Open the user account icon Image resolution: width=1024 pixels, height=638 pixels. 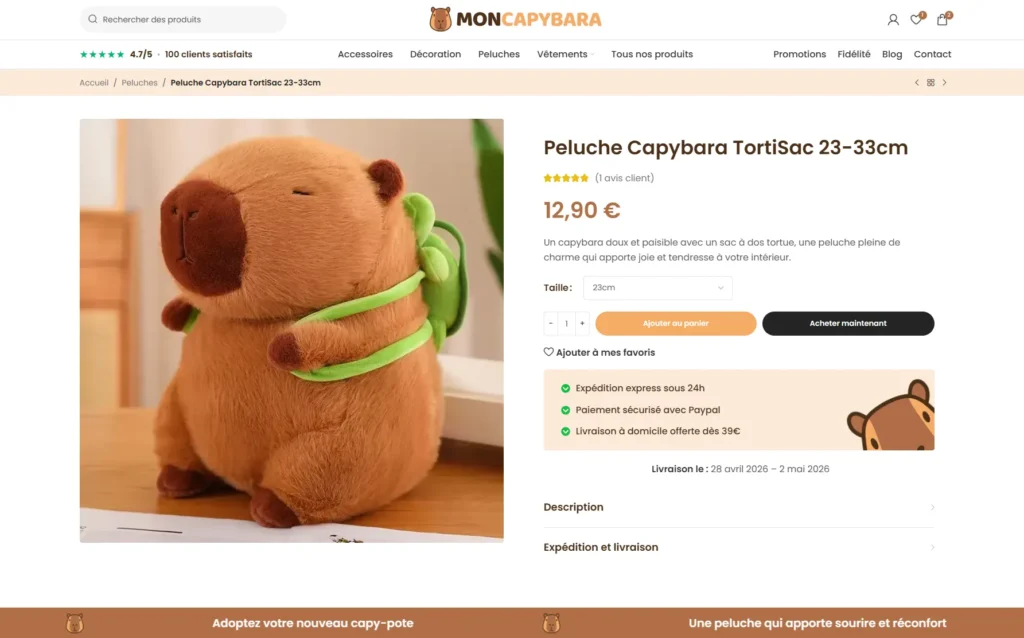[893, 20]
